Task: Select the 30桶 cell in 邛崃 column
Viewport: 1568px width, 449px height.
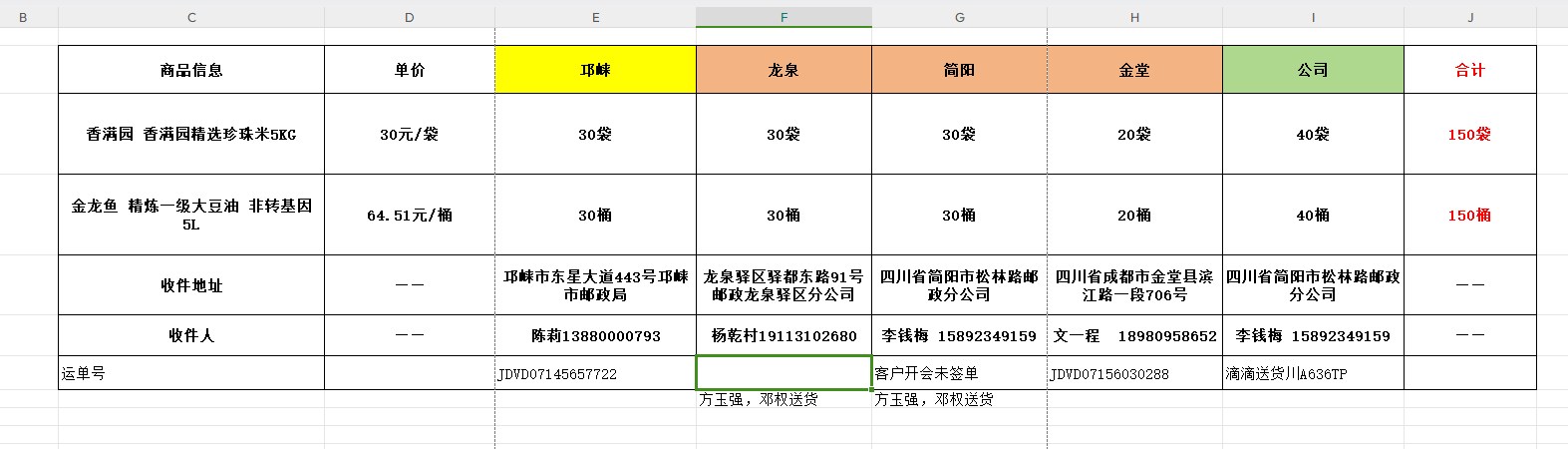Action: pyautogui.click(x=595, y=215)
